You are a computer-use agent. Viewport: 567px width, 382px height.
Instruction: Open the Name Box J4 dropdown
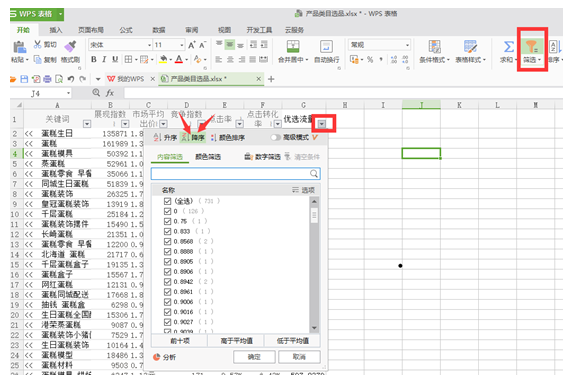click(68, 93)
